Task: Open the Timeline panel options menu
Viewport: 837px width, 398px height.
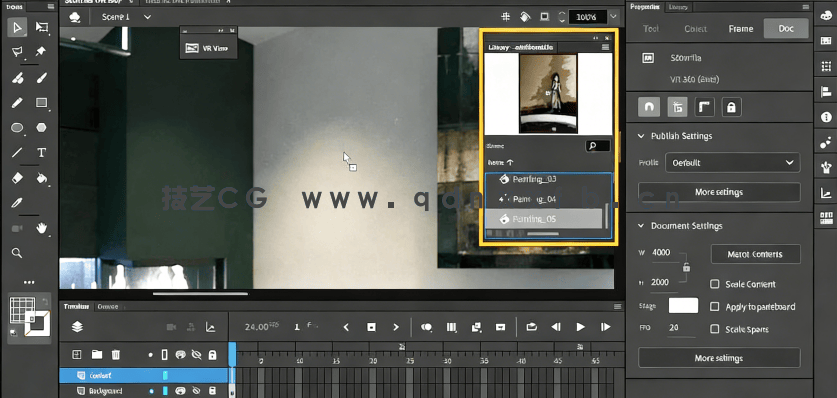Action: (618, 307)
